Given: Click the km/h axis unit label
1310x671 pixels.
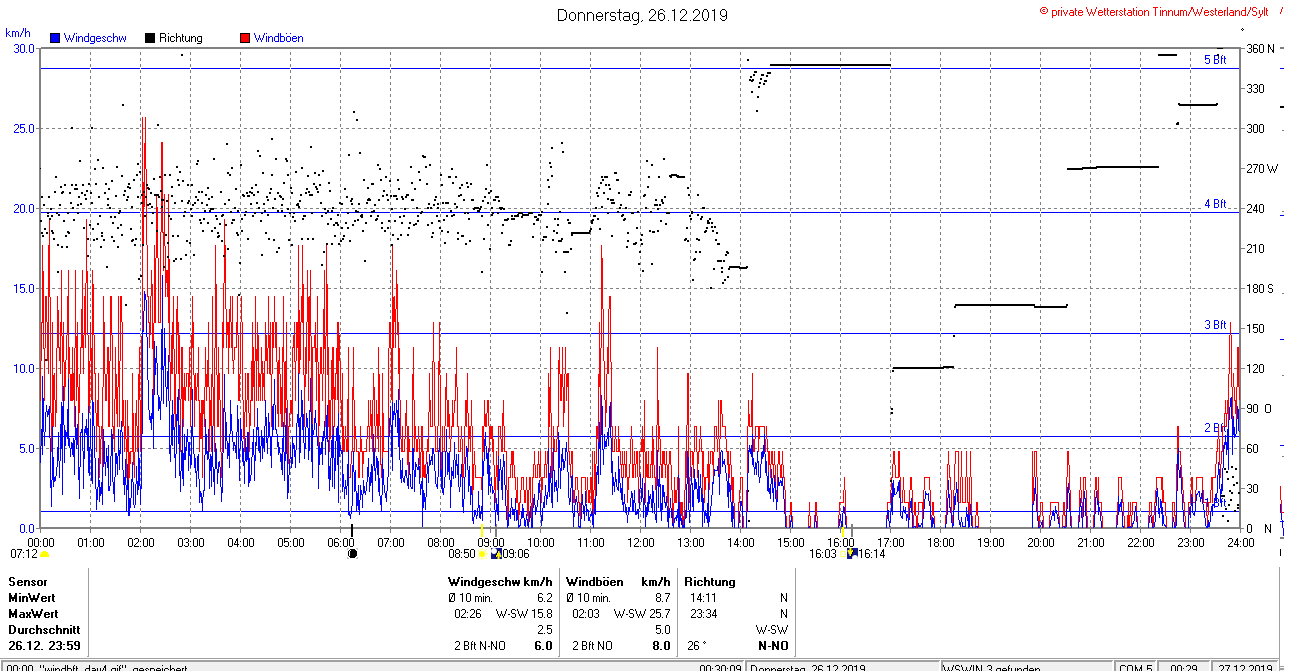Looking at the screenshot, I should tap(18, 32).
